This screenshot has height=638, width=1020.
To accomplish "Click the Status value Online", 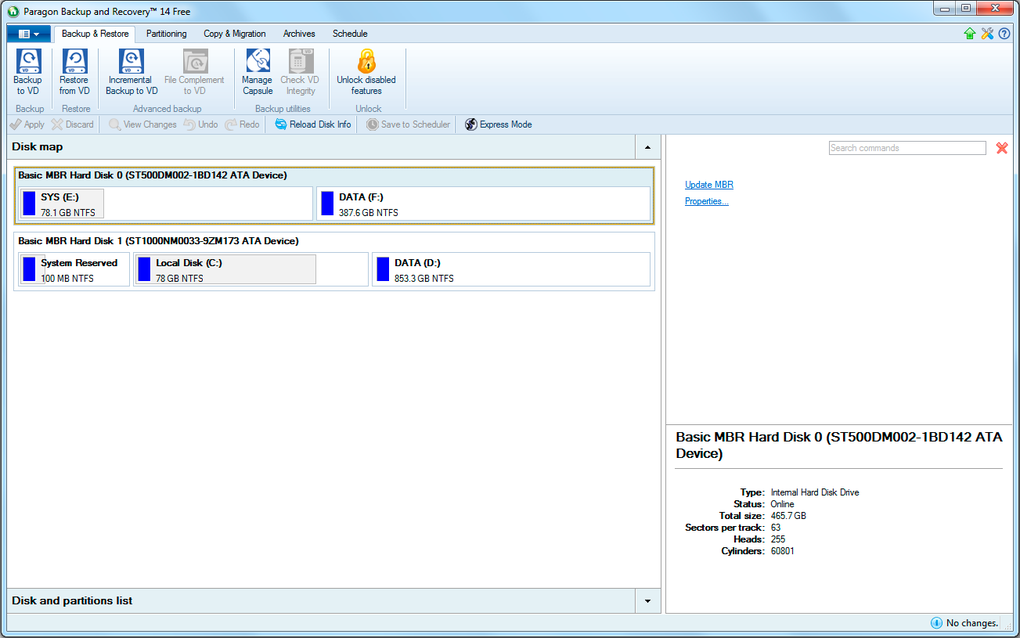I will 783,504.
